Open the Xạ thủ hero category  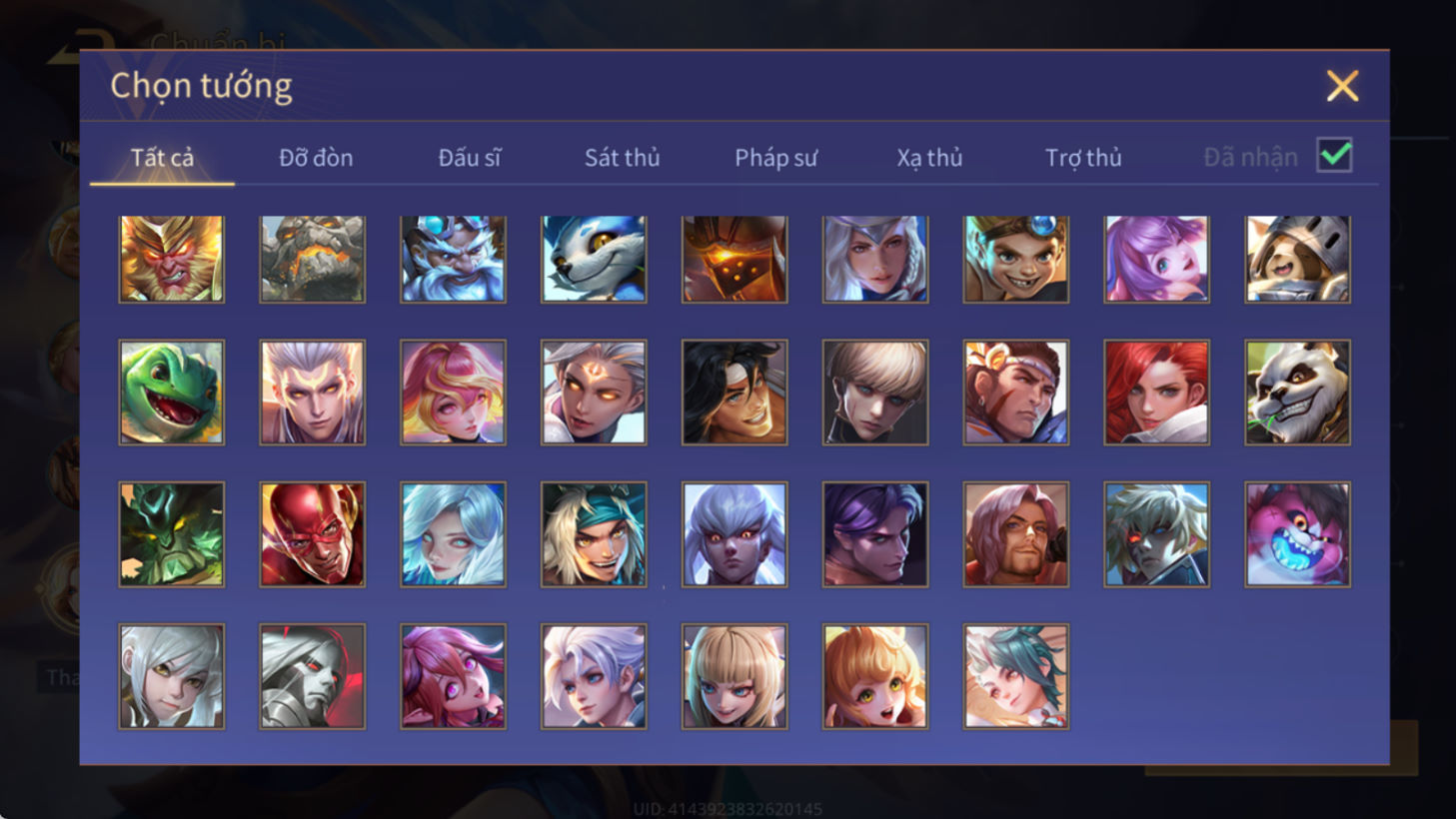(929, 158)
